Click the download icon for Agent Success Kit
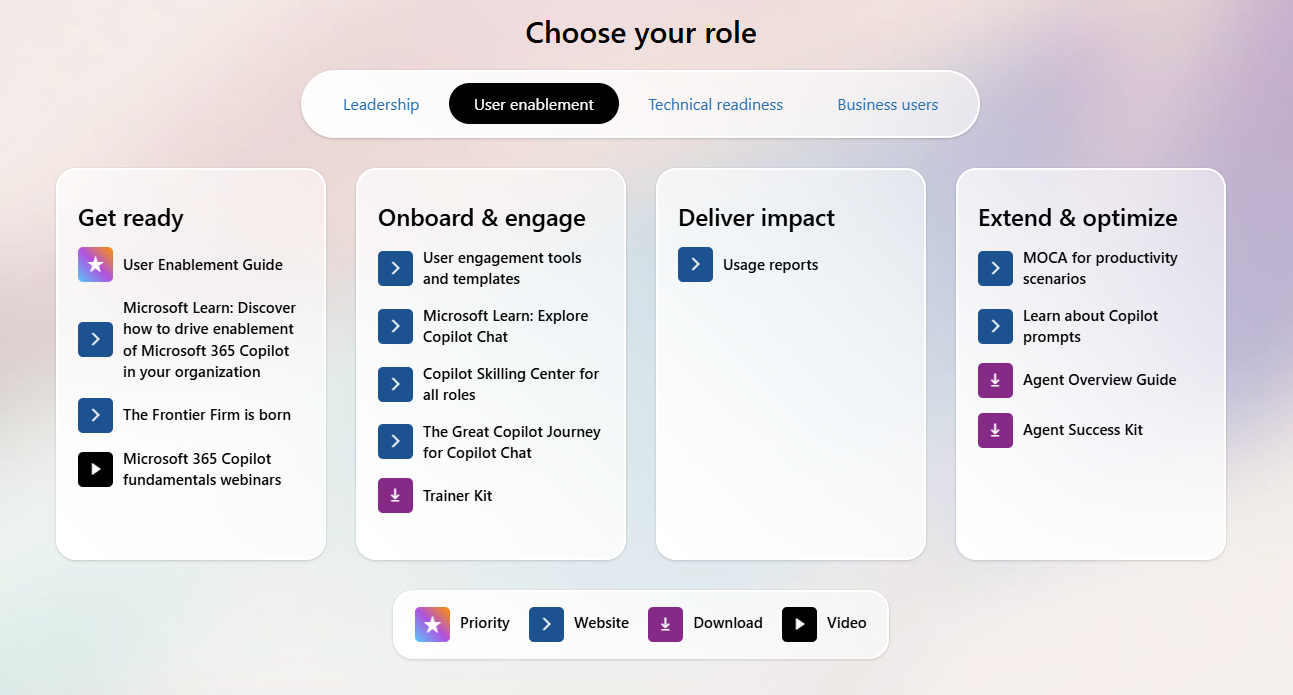1293x695 pixels. [x=995, y=430]
